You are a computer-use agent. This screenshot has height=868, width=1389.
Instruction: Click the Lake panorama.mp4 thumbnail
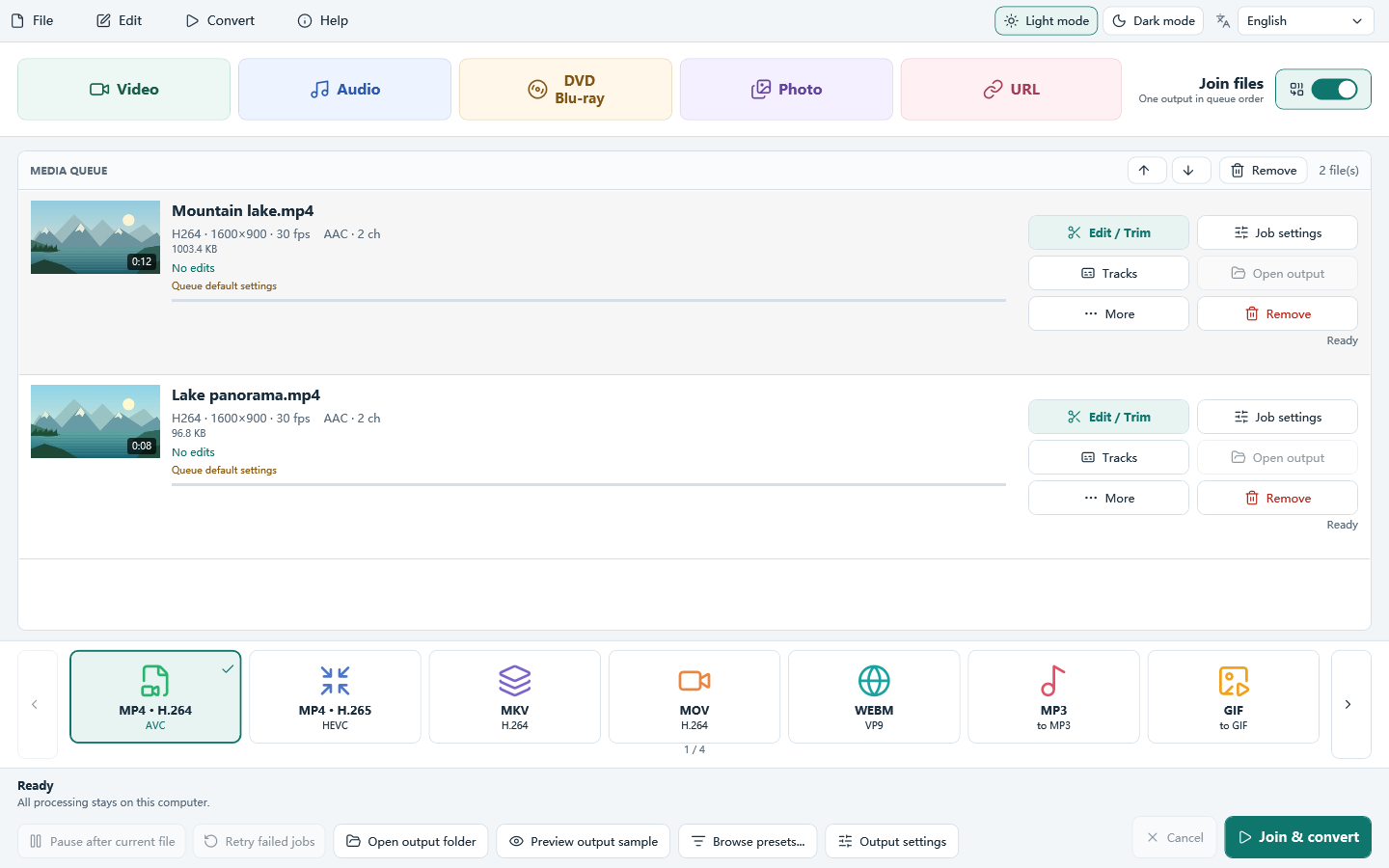pyautogui.click(x=95, y=421)
